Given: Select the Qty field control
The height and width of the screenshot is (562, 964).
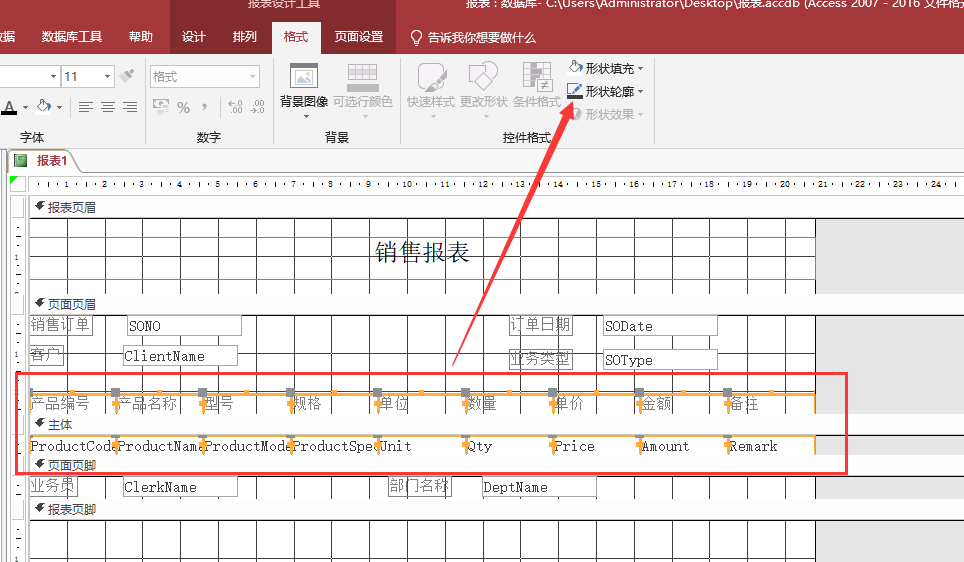Looking at the screenshot, I should click(x=509, y=446).
